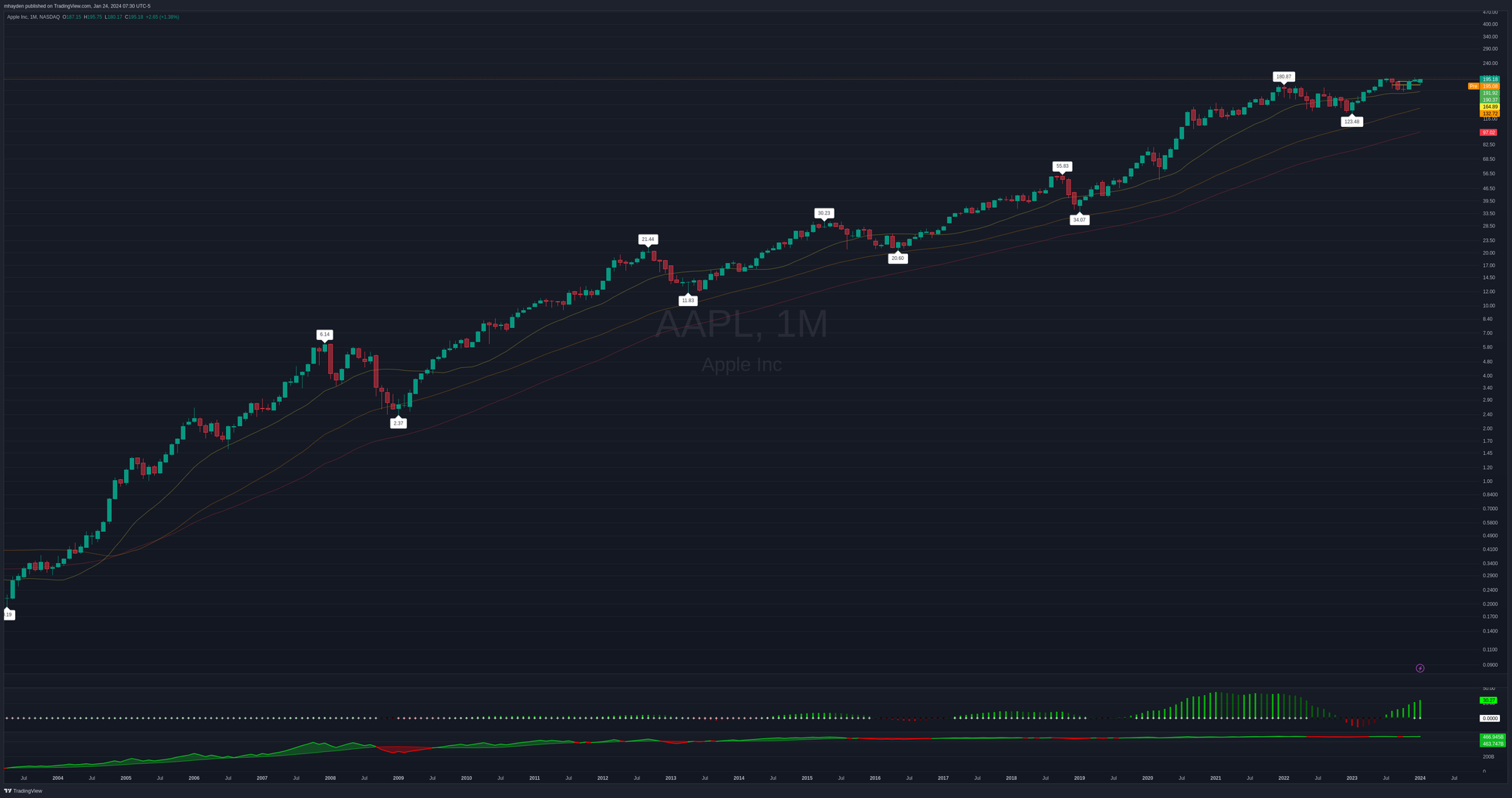Click the TradingView logo at bottom left
This screenshot has height=798, width=1512.
pyautogui.click(x=23, y=791)
